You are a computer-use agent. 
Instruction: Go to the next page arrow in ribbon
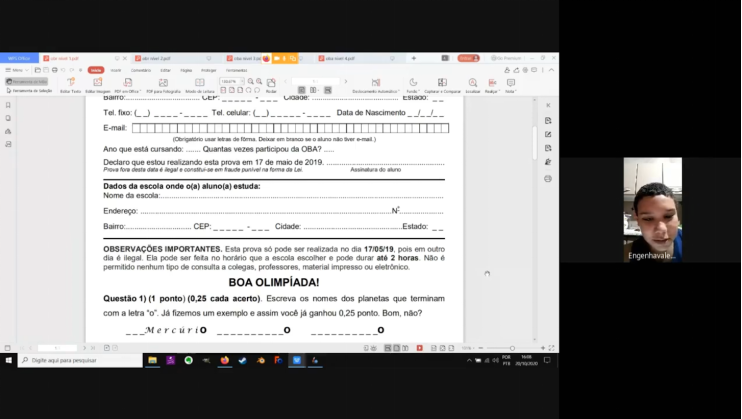point(346,81)
